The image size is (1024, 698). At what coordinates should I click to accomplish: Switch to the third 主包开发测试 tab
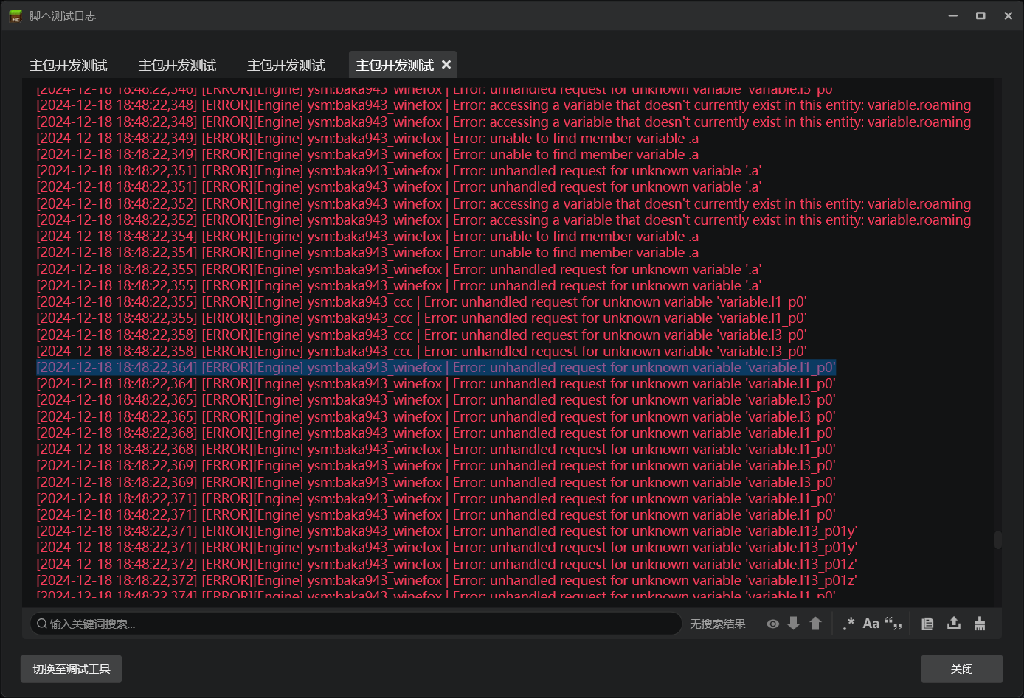[286, 66]
